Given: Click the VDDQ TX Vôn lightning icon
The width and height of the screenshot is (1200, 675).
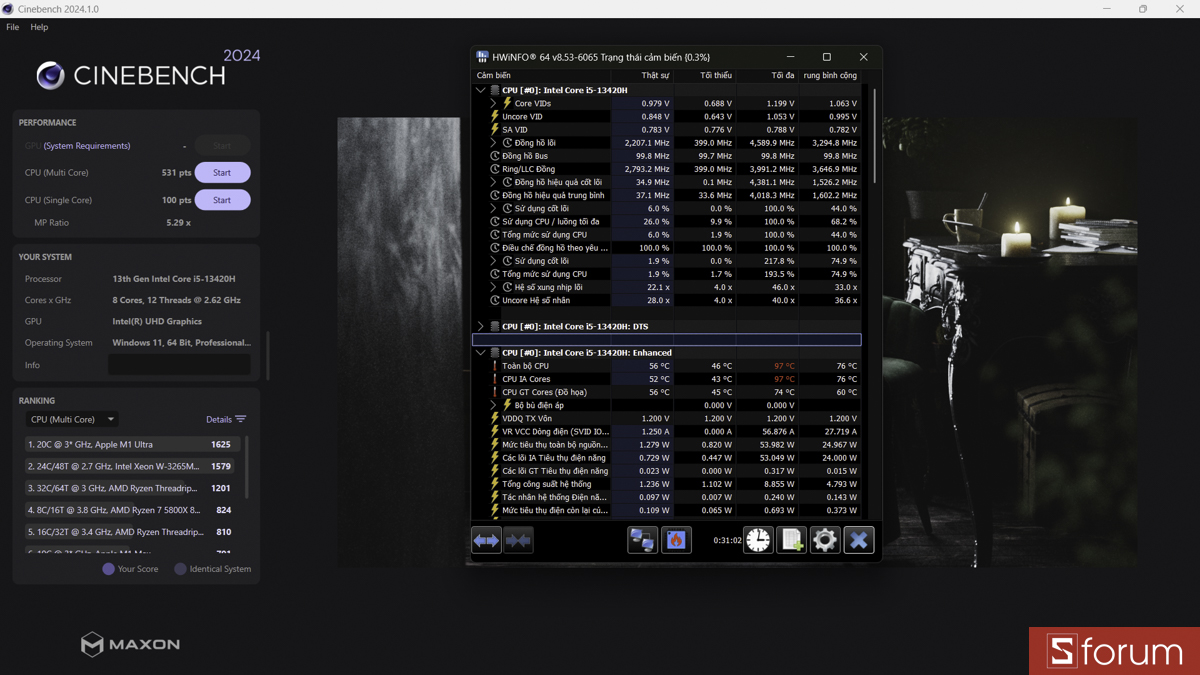Looking at the screenshot, I should pyautogui.click(x=495, y=418).
